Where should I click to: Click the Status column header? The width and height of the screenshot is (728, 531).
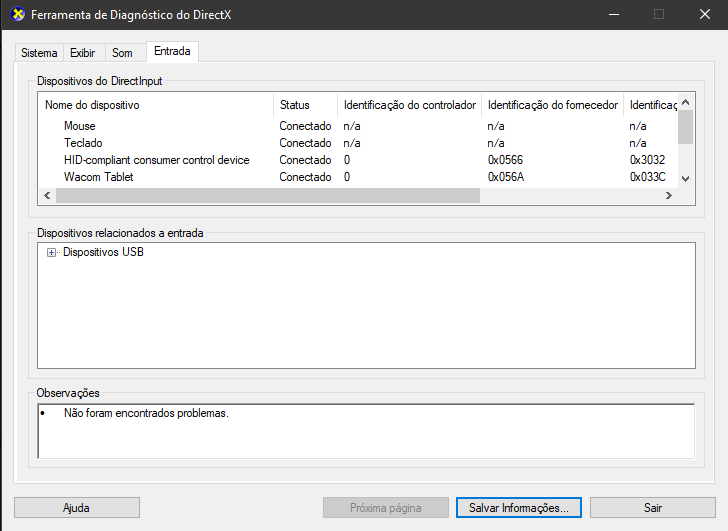point(306,105)
